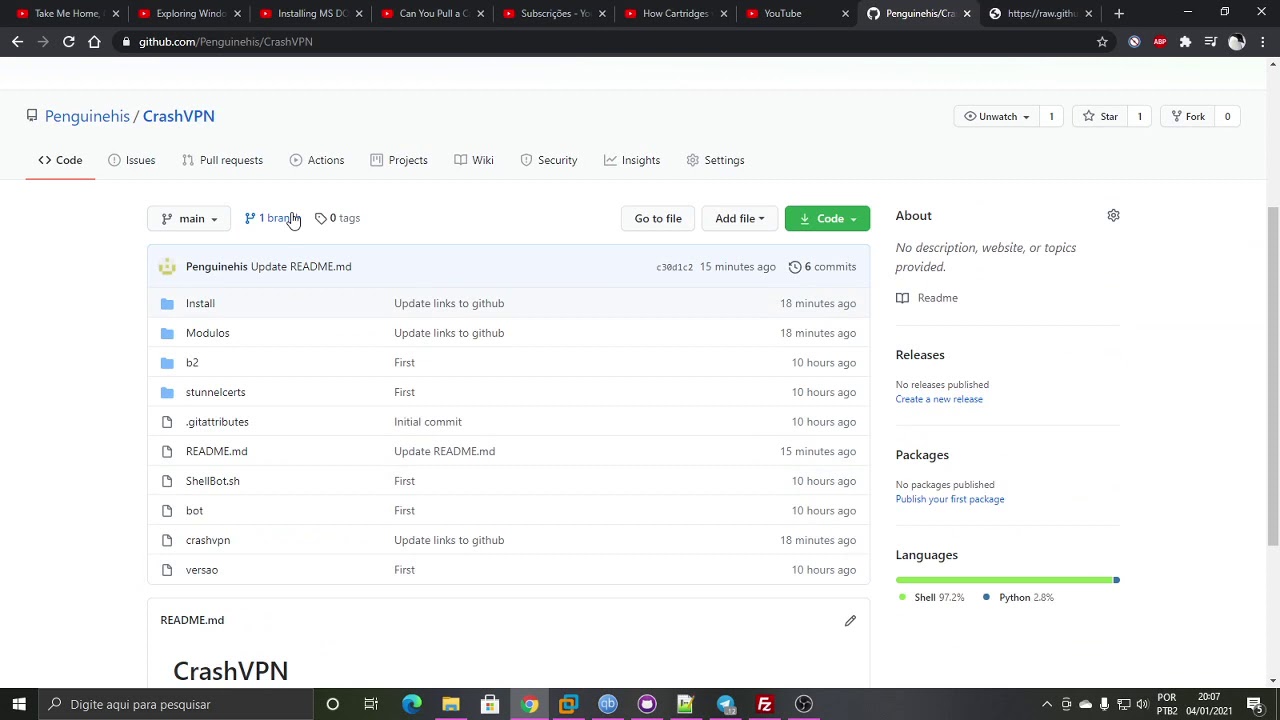Screen dimensions: 1280x720
Task: View the 1 branch link
Action: (270, 218)
